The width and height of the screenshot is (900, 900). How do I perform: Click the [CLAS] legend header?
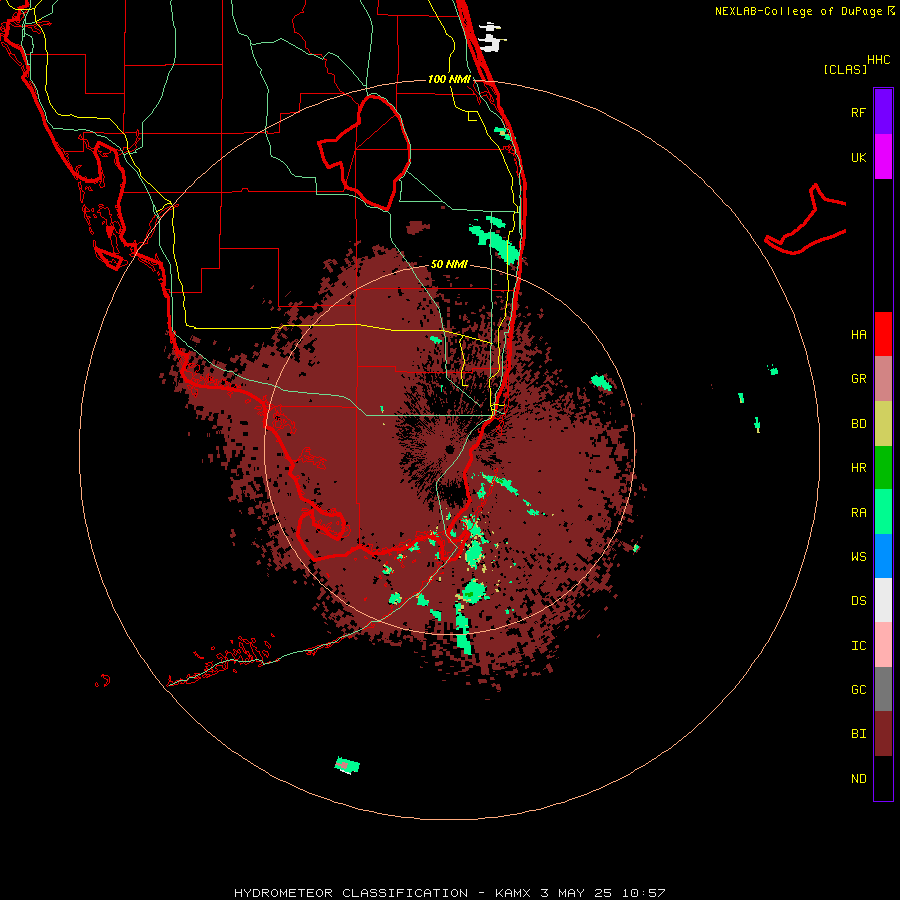pyautogui.click(x=845, y=69)
